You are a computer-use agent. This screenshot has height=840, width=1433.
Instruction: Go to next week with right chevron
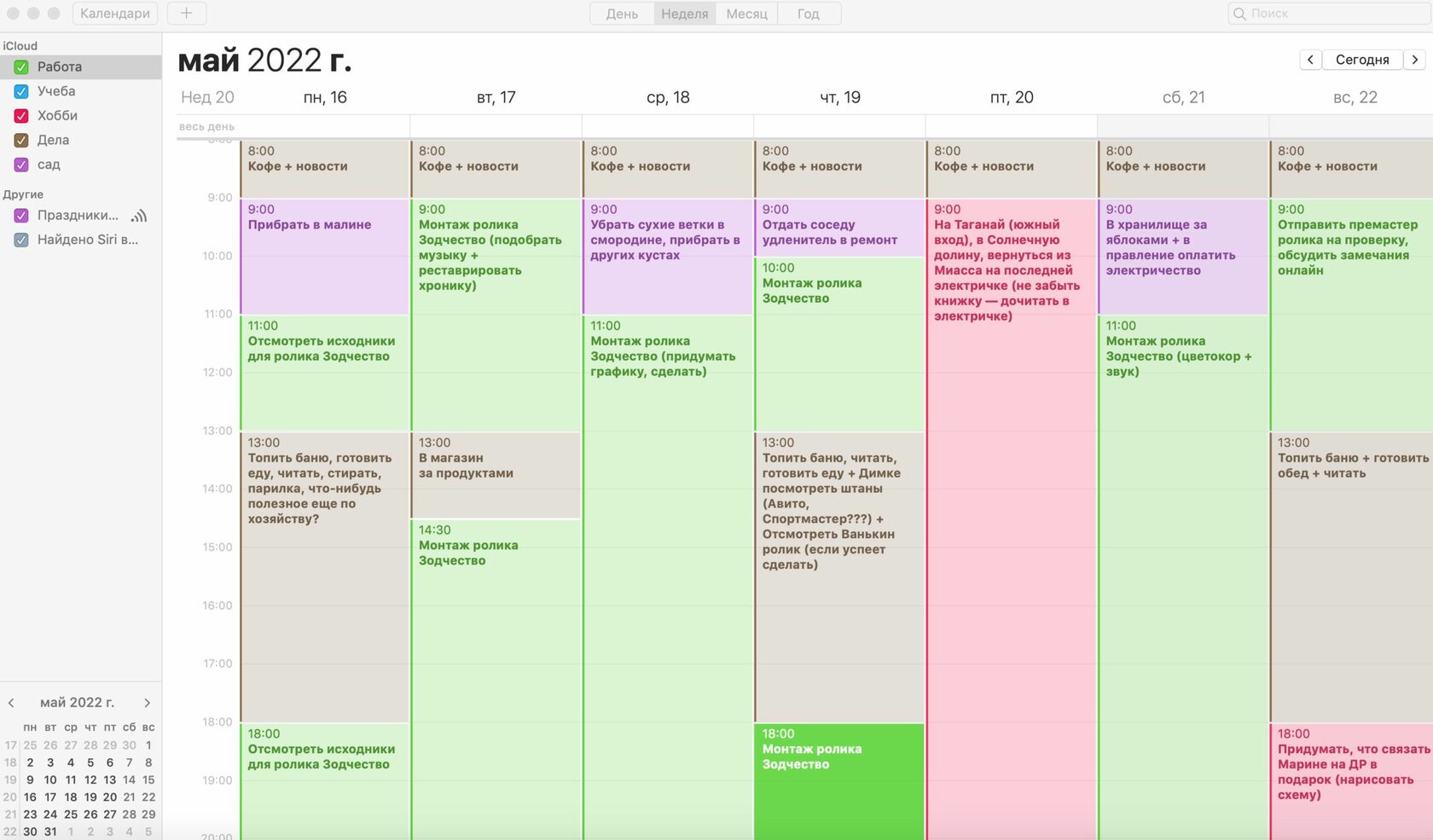click(x=1415, y=60)
